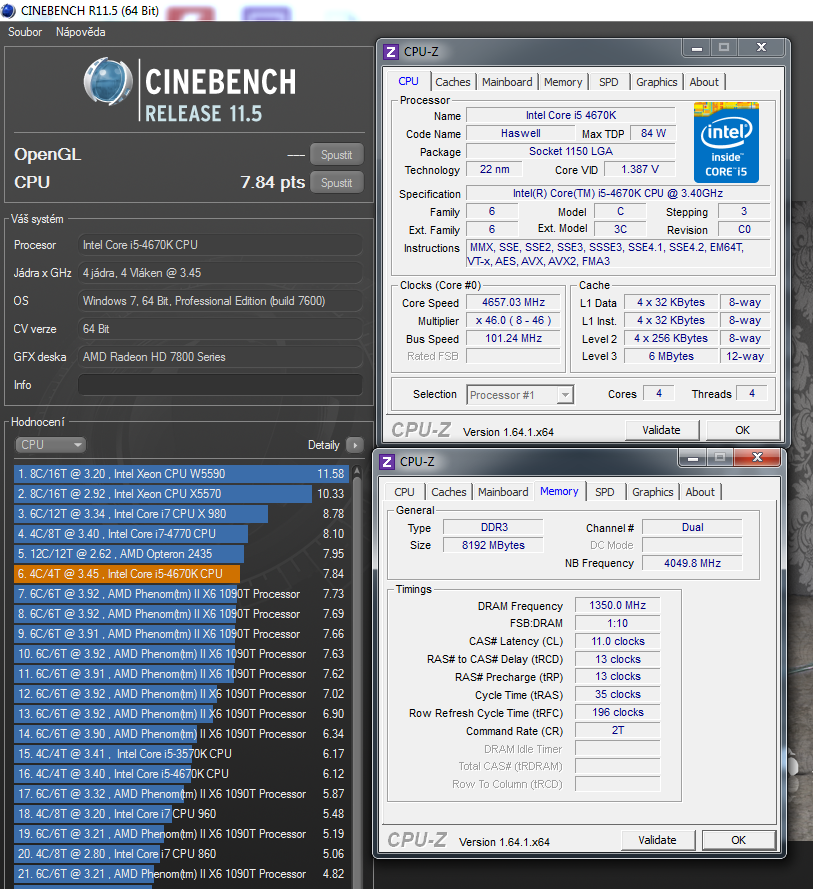Click the Intel Core i5 logo badge
Viewport: 813px width, 889px height.
tap(726, 142)
